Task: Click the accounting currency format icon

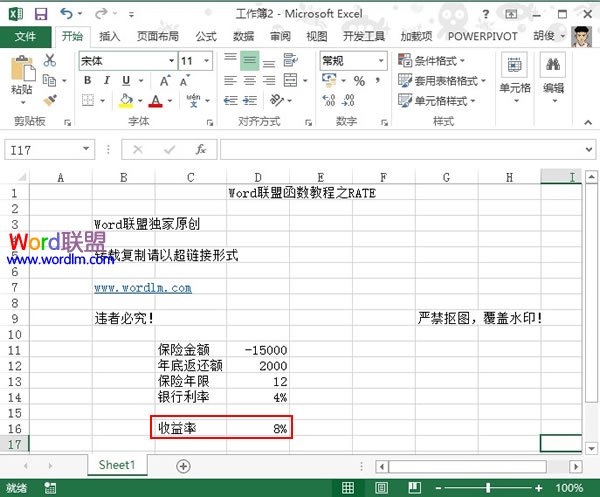Action: [329, 80]
